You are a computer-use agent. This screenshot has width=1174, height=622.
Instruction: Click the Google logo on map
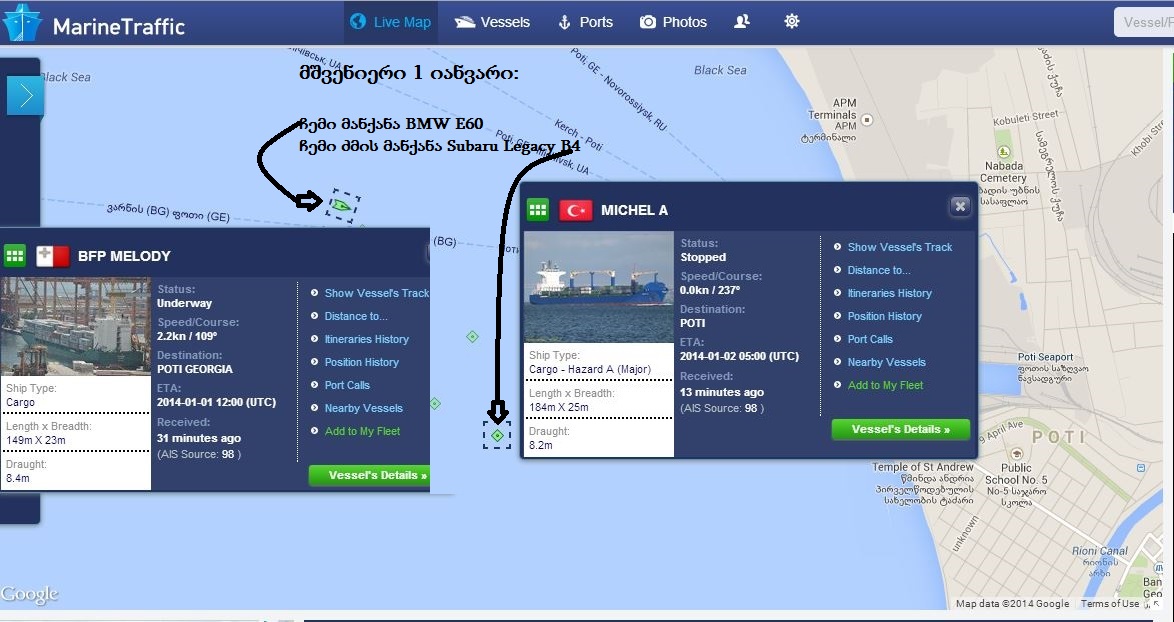pyautogui.click(x=29, y=594)
